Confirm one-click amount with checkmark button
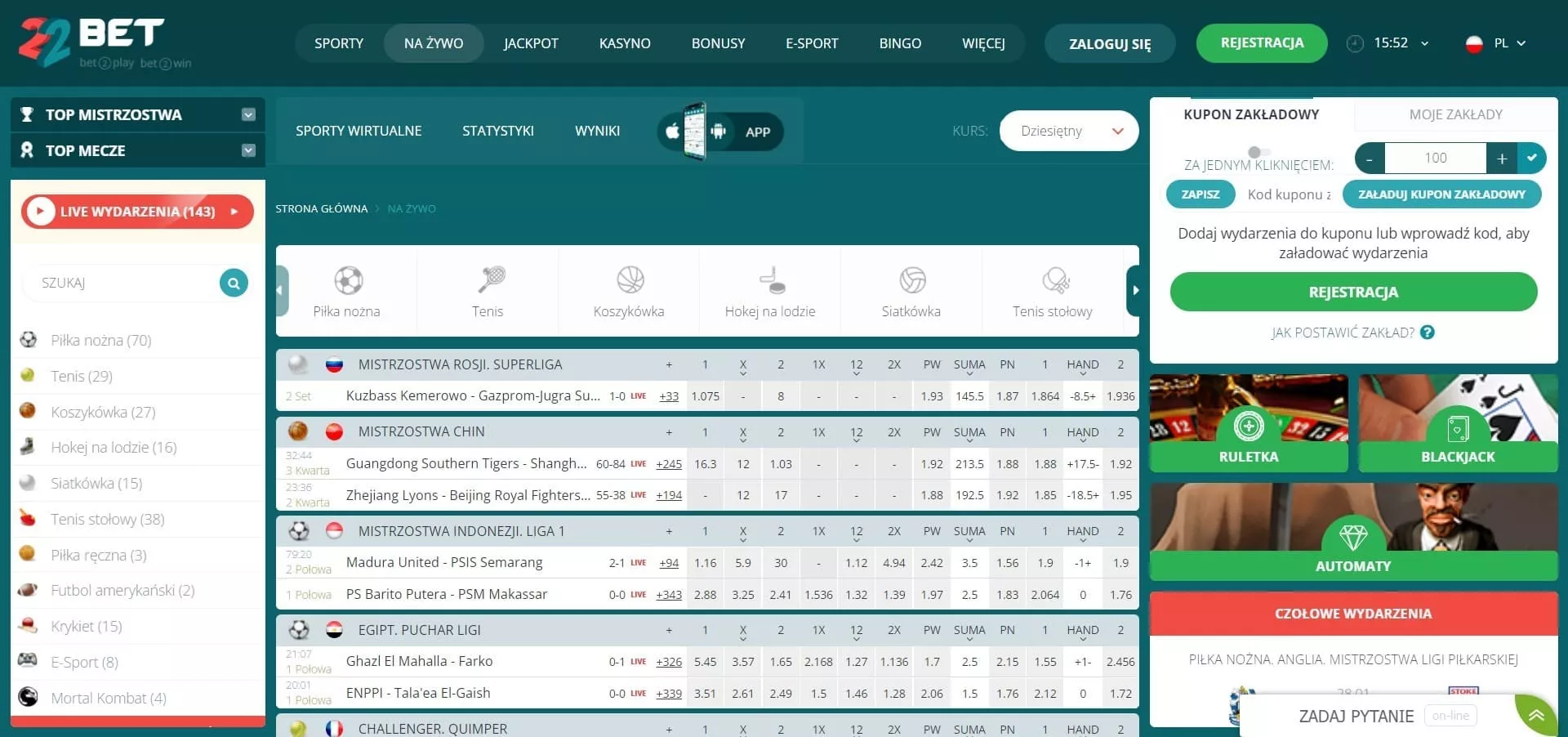This screenshot has height=737, width=1568. click(x=1532, y=158)
